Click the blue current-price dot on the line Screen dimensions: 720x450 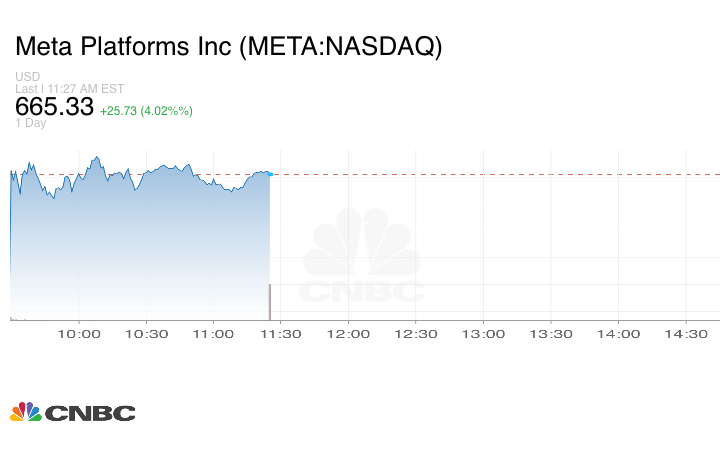click(x=270, y=174)
